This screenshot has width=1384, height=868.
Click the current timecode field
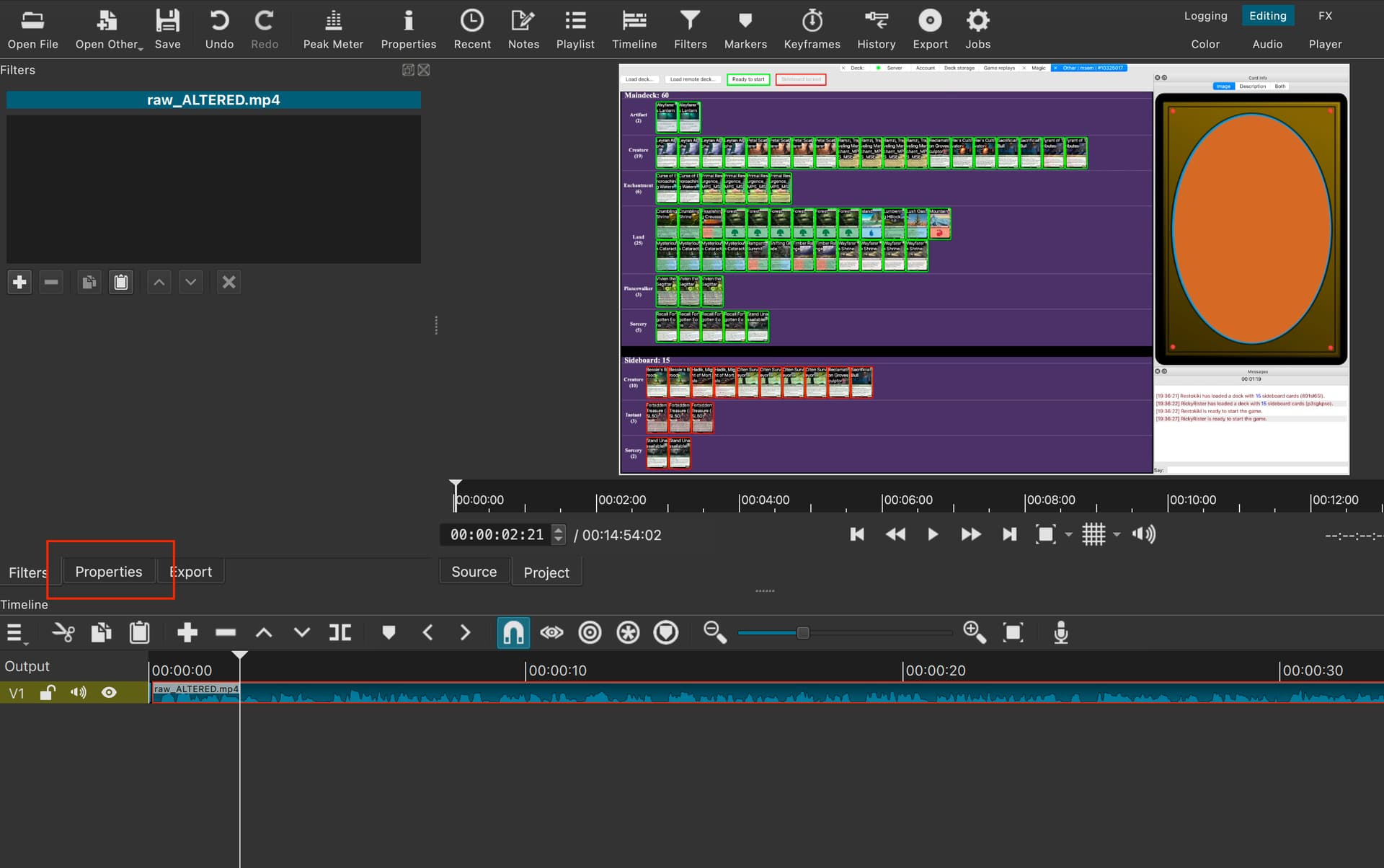[496, 534]
